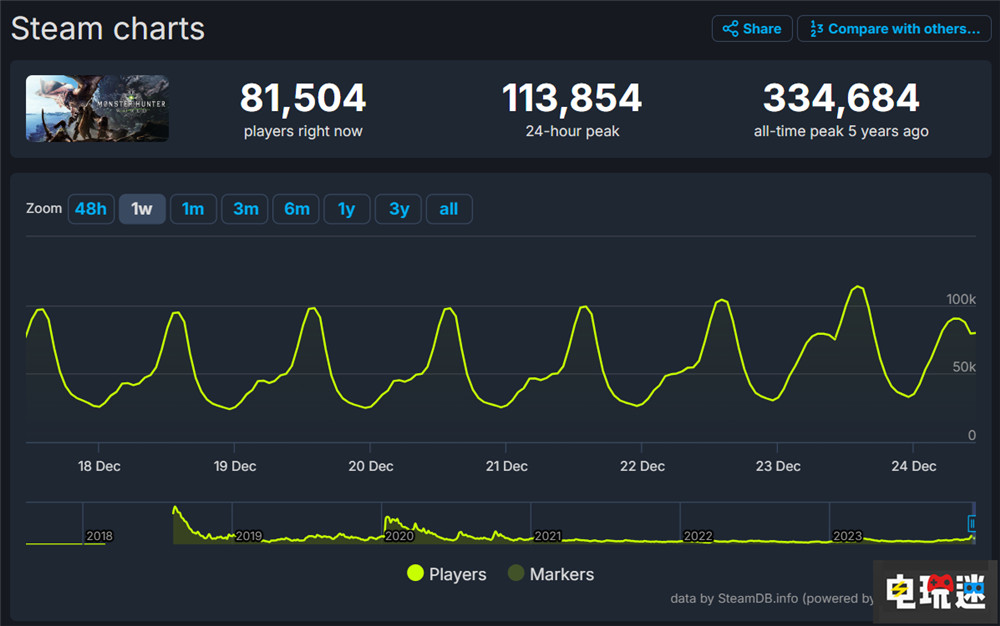Click the numbered Compare with others icon
This screenshot has height=626, width=1000.
[816, 29]
